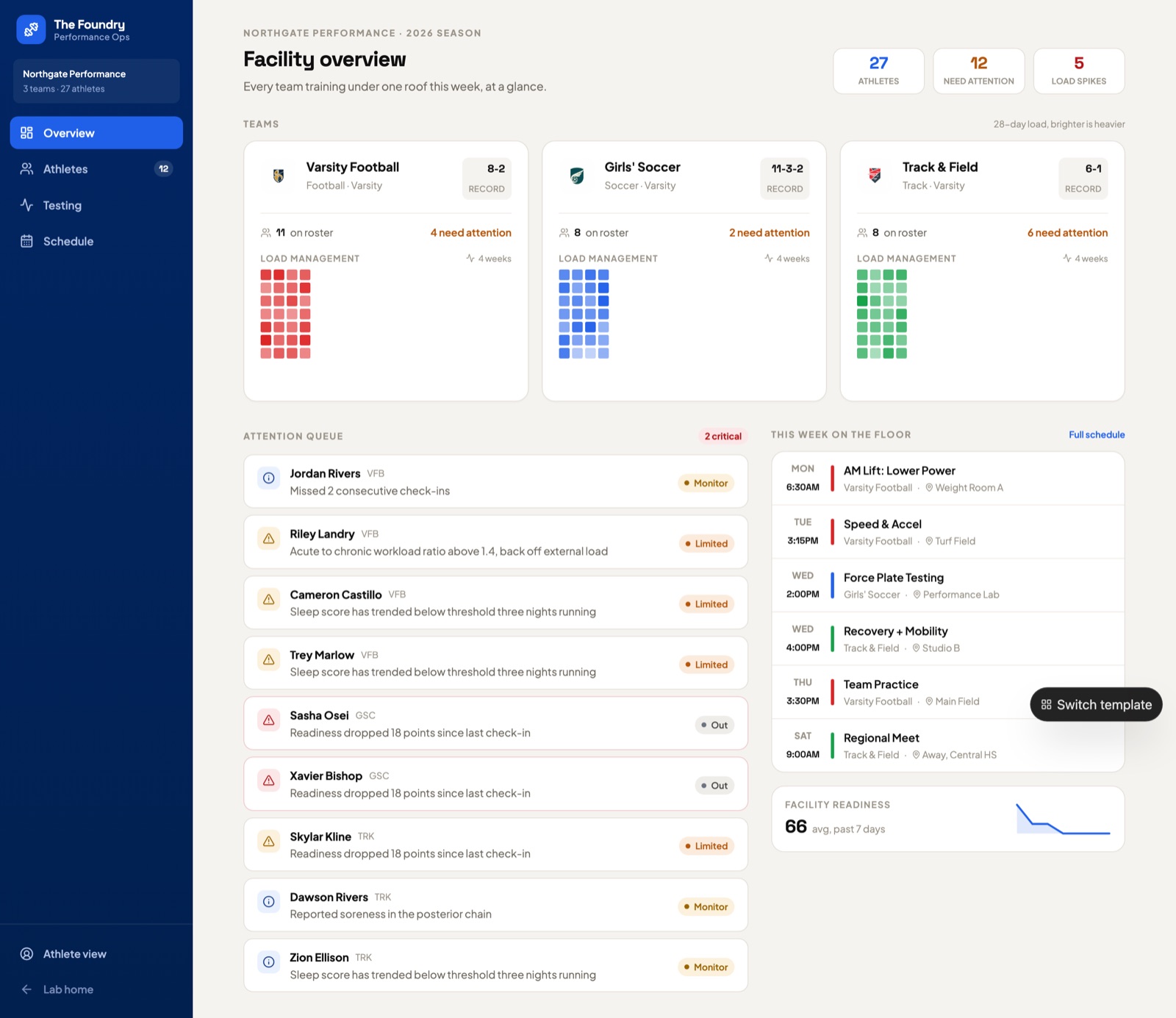Image resolution: width=1176 pixels, height=1018 pixels.
Task: Click Girls' Soccer roster people icon
Action: [564, 233]
